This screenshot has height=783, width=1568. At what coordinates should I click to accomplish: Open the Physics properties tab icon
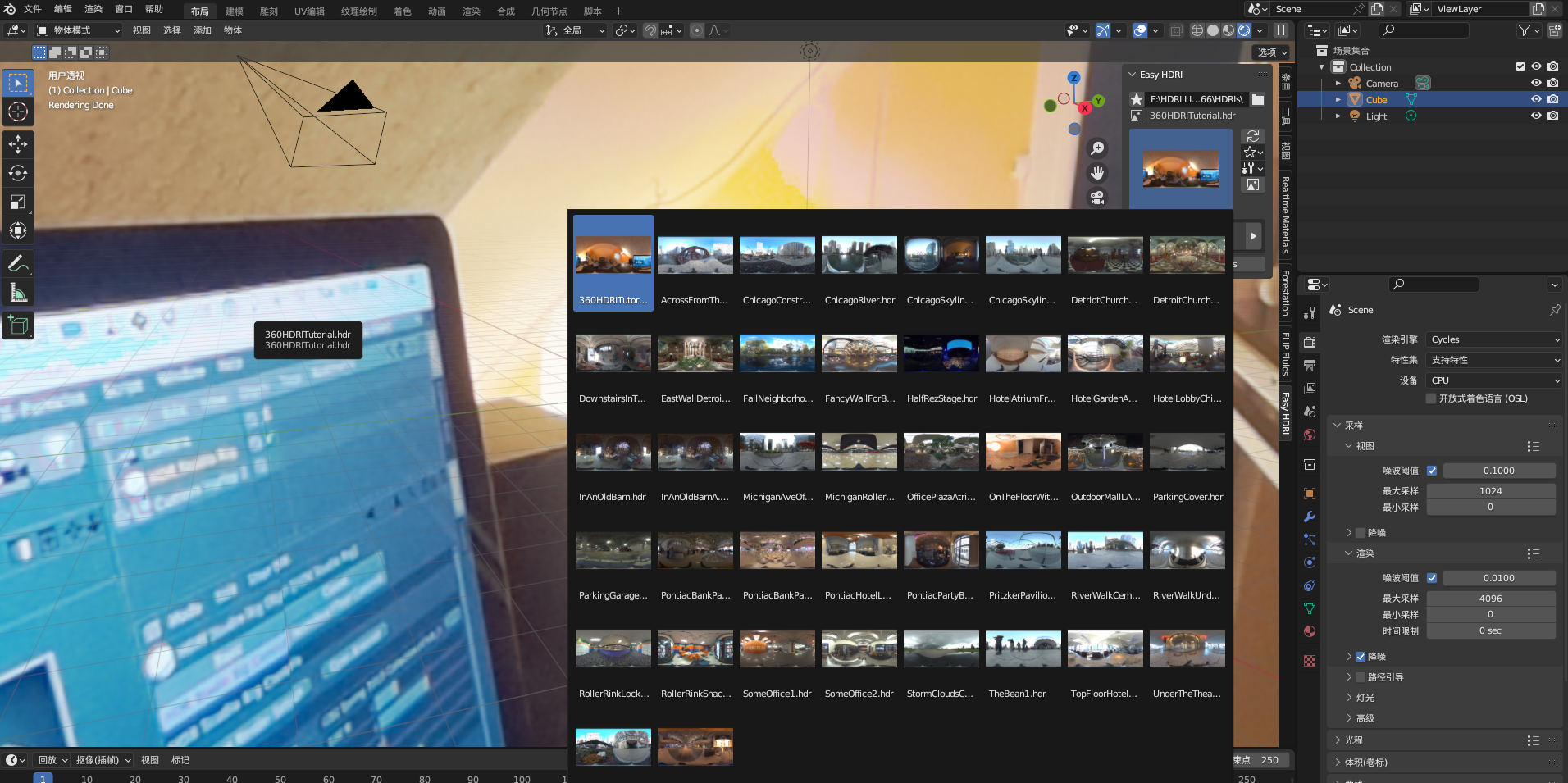pyautogui.click(x=1310, y=562)
